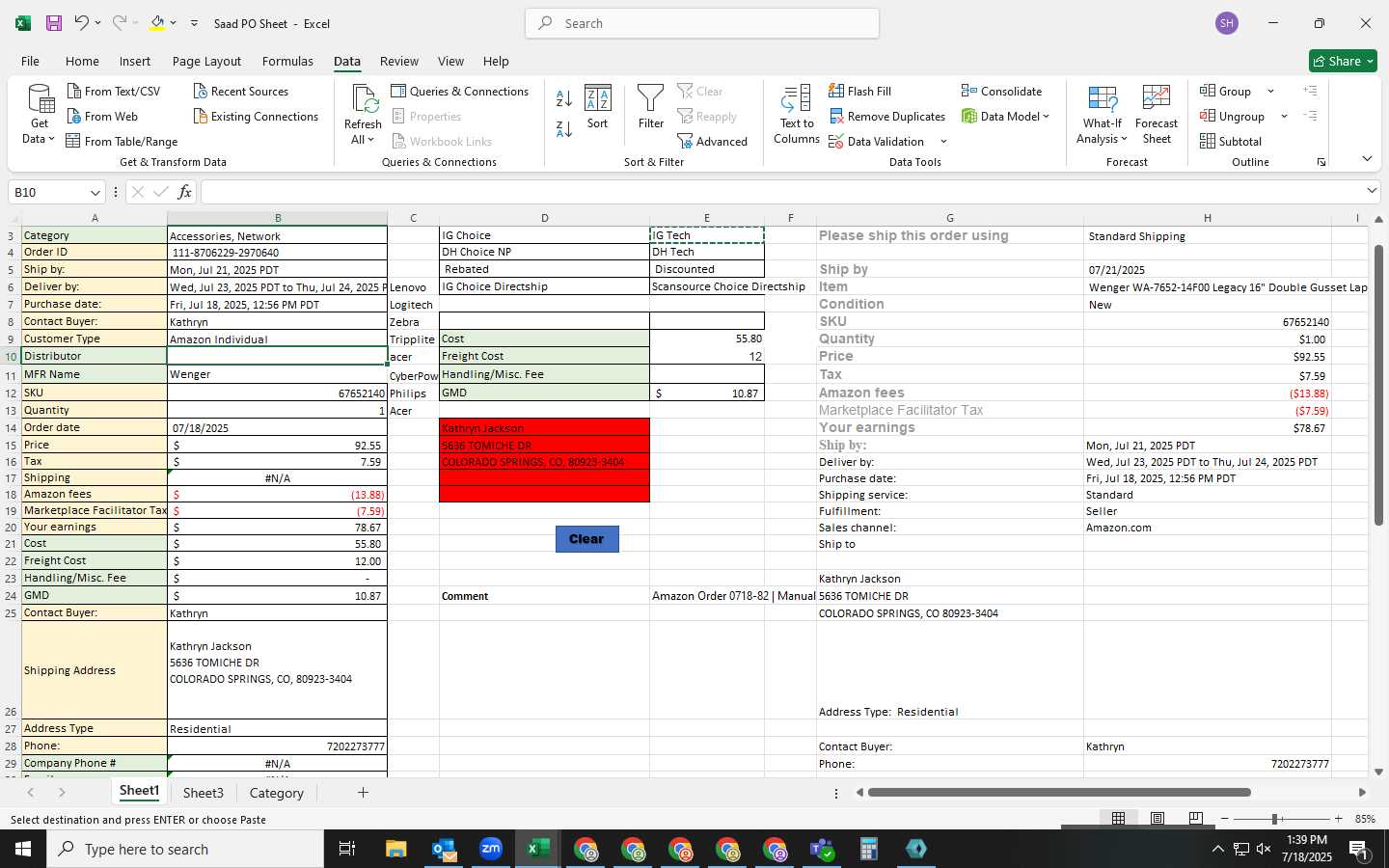Click the horizontal scrollbar thumb
This screenshot has height=868, width=1389.
pos(1059,793)
